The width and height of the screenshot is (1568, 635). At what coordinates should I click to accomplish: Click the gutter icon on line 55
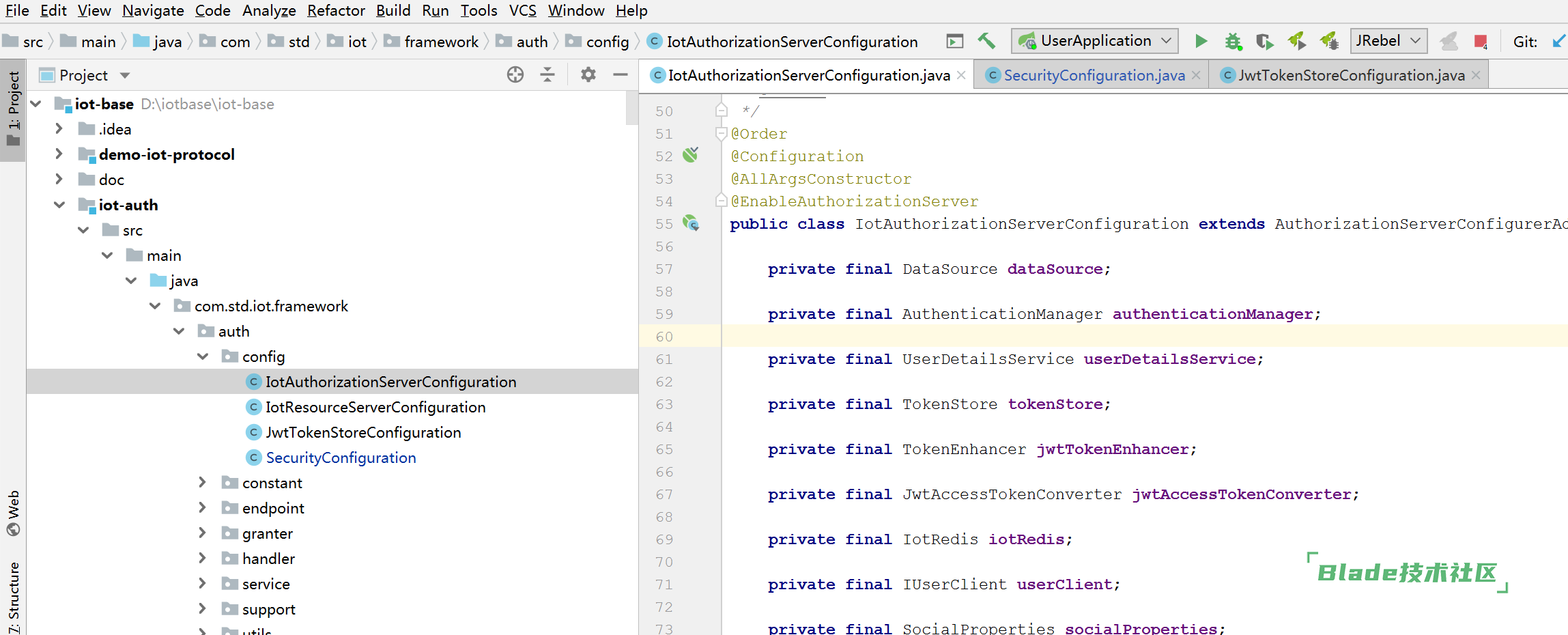pyautogui.click(x=691, y=223)
